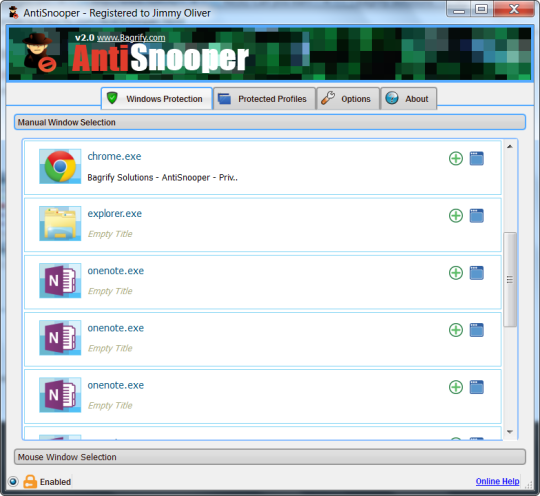The image size is (540, 496).
Task: Open the Online Help link
Action: (497, 481)
